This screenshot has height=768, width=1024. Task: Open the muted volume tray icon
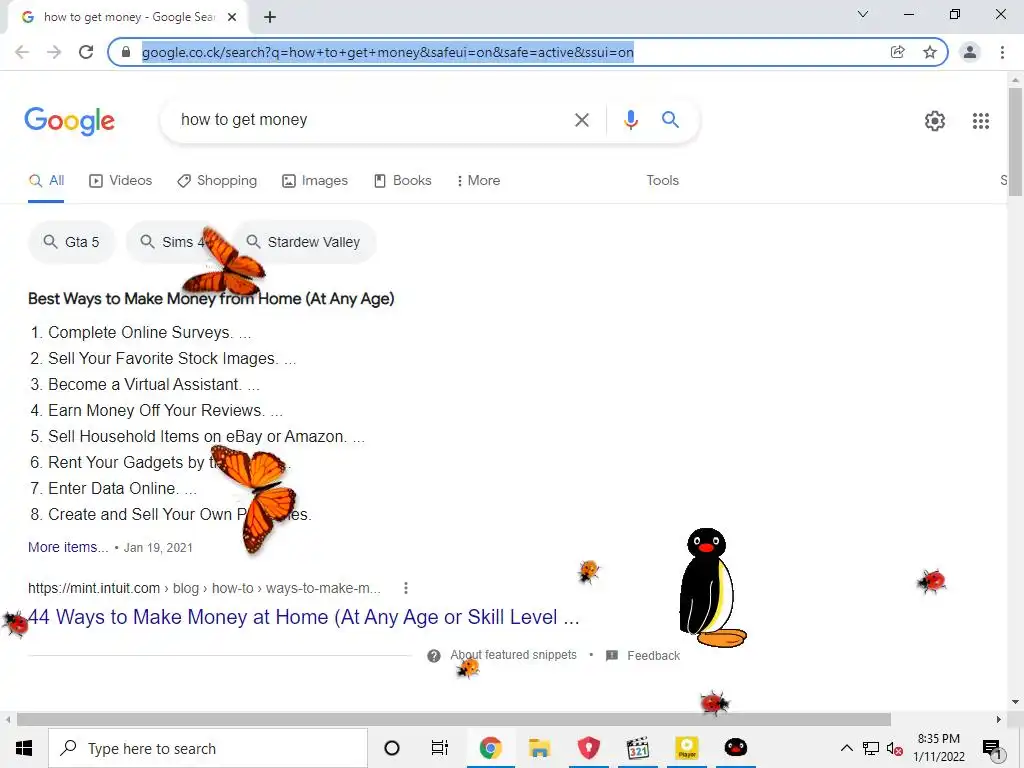894,748
